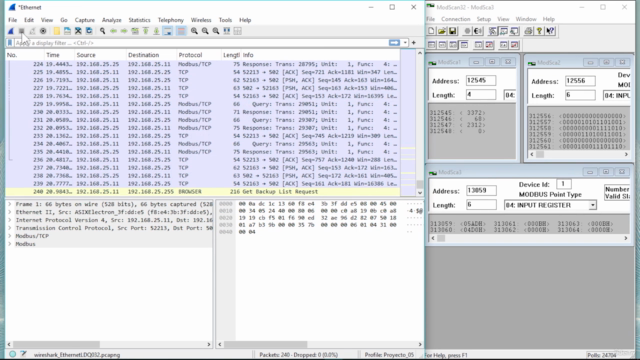Open ModScan About with the question mark icon
The image size is (640, 360).
[x=539, y=31]
